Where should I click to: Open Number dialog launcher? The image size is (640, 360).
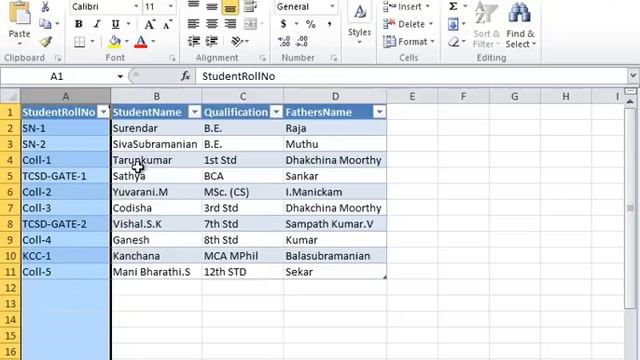pos(334,59)
